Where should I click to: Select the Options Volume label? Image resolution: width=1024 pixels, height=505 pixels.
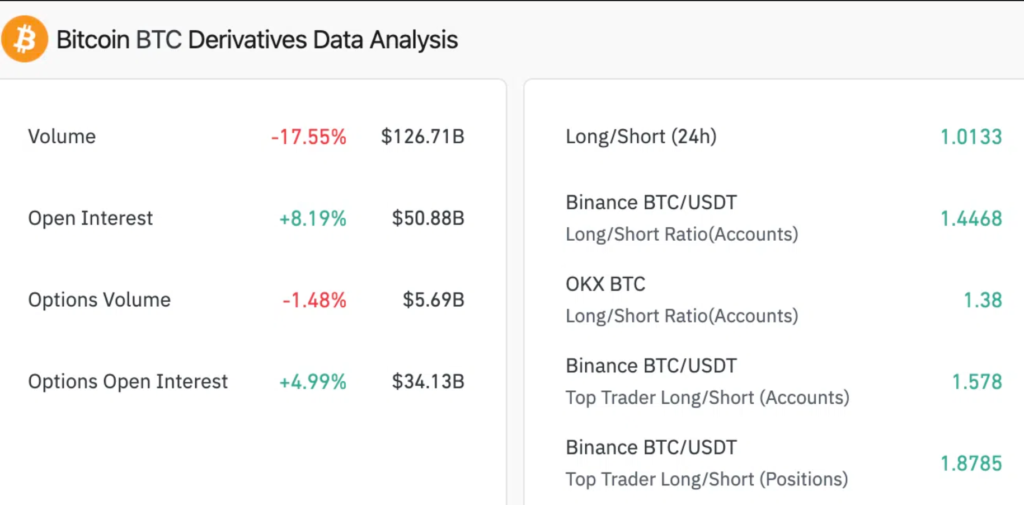coord(99,300)
